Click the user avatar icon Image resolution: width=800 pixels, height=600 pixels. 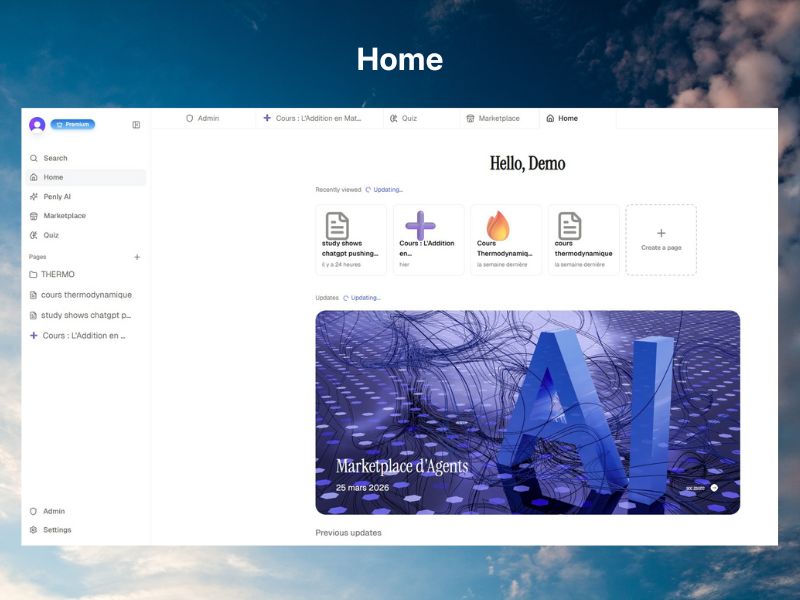coord(37,125)
